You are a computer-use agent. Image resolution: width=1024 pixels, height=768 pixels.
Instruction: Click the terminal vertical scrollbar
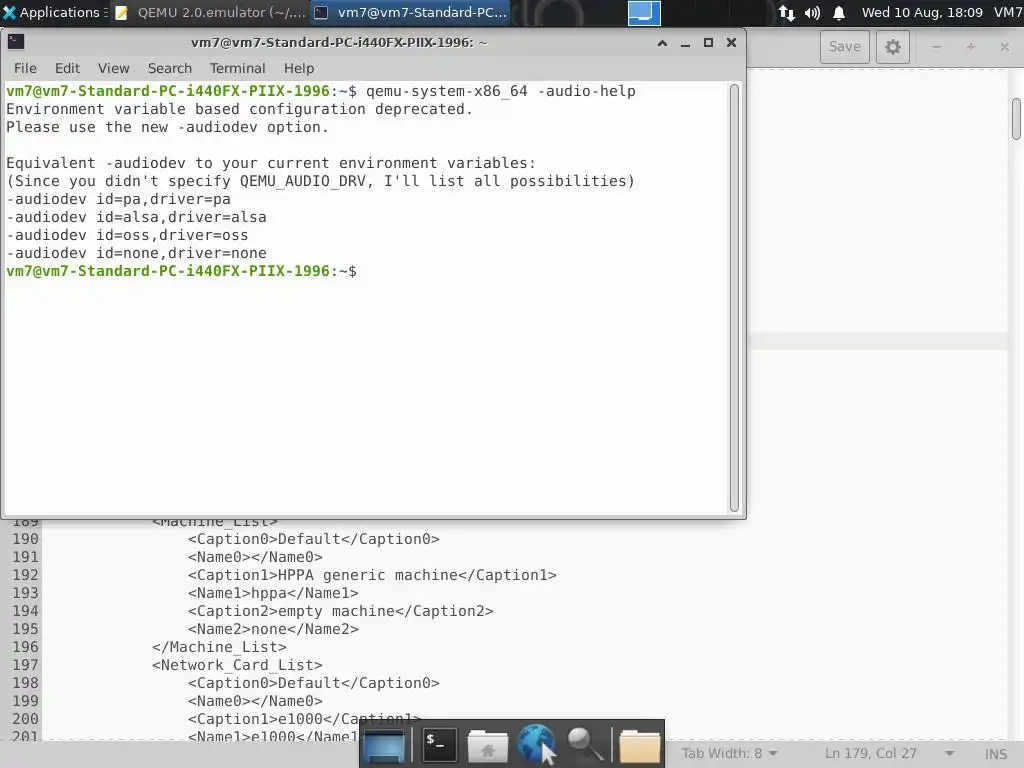[x=734, y=298]
